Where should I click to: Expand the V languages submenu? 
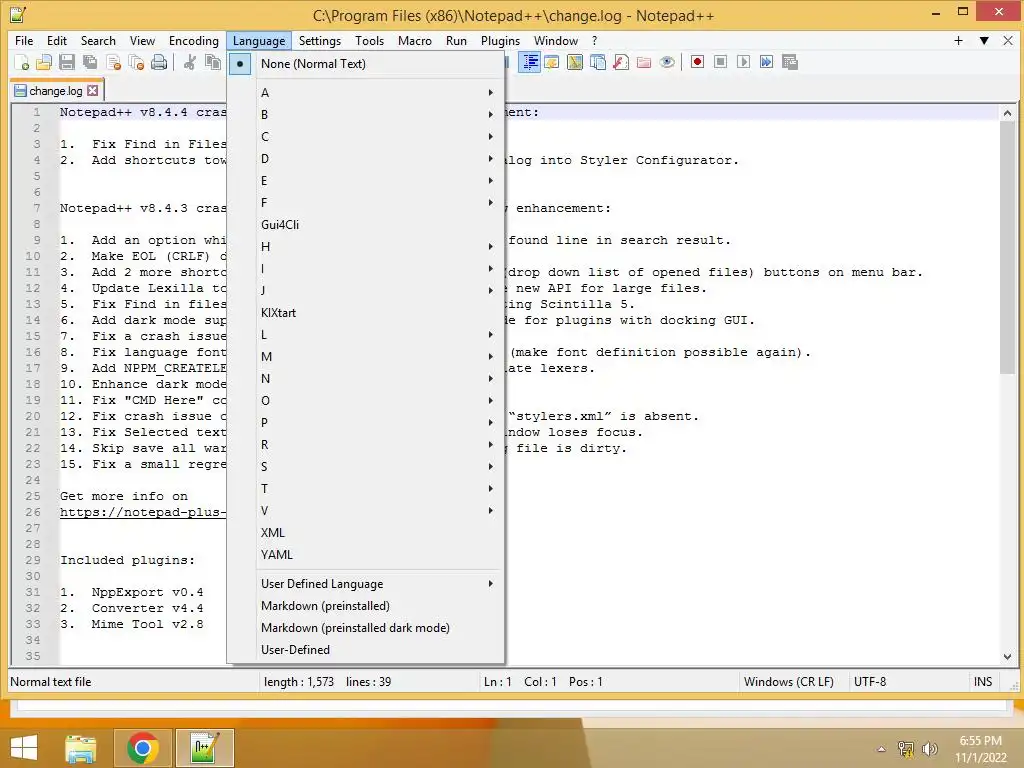(x=366, y=511)
